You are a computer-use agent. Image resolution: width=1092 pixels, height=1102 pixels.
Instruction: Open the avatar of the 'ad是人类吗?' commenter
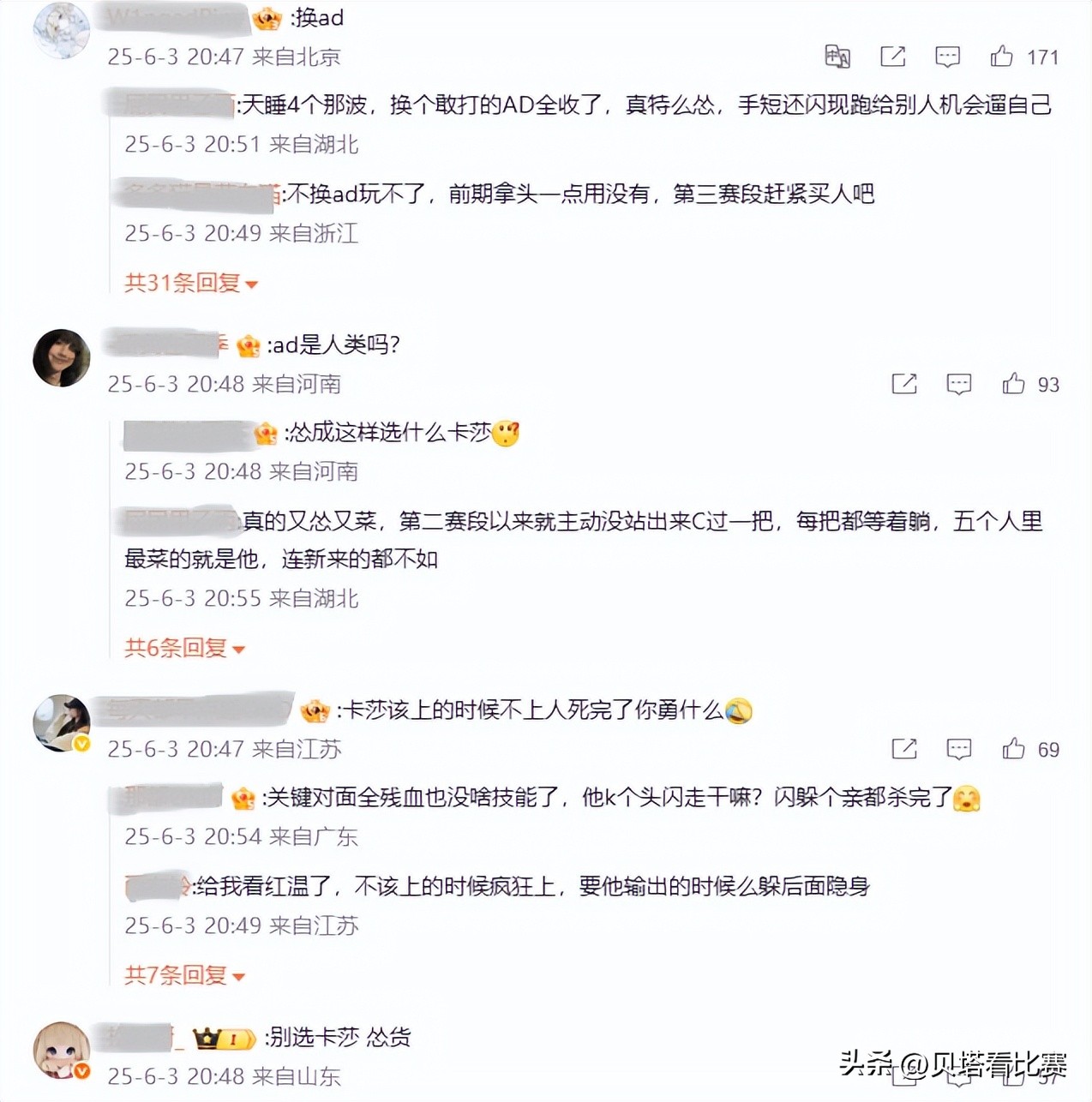coord(61,357)
